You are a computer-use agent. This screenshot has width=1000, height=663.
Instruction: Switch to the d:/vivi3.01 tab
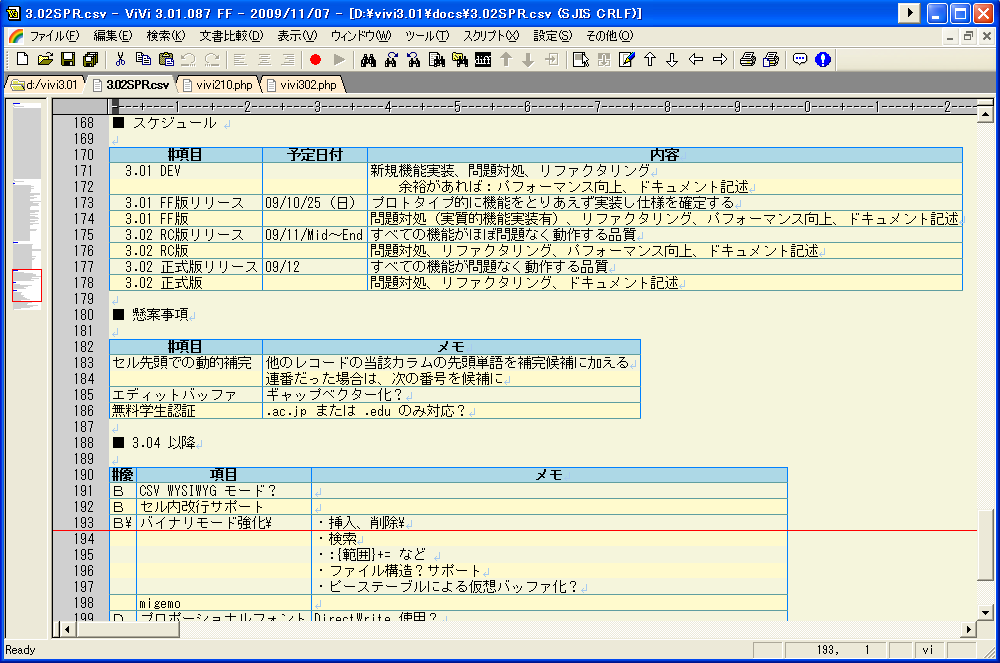click(x=45, y=84)
